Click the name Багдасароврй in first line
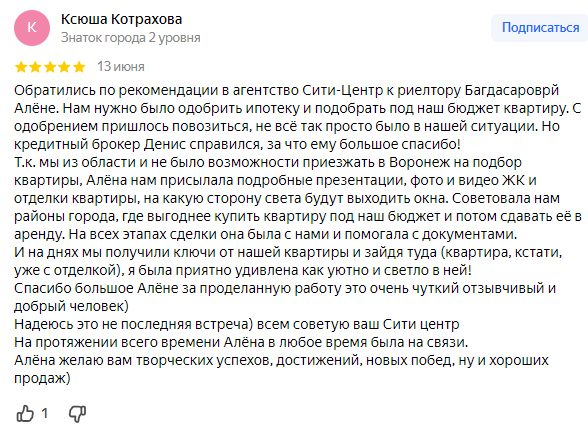The width and height of the screenshot is (588, 430). click(512, 90)
